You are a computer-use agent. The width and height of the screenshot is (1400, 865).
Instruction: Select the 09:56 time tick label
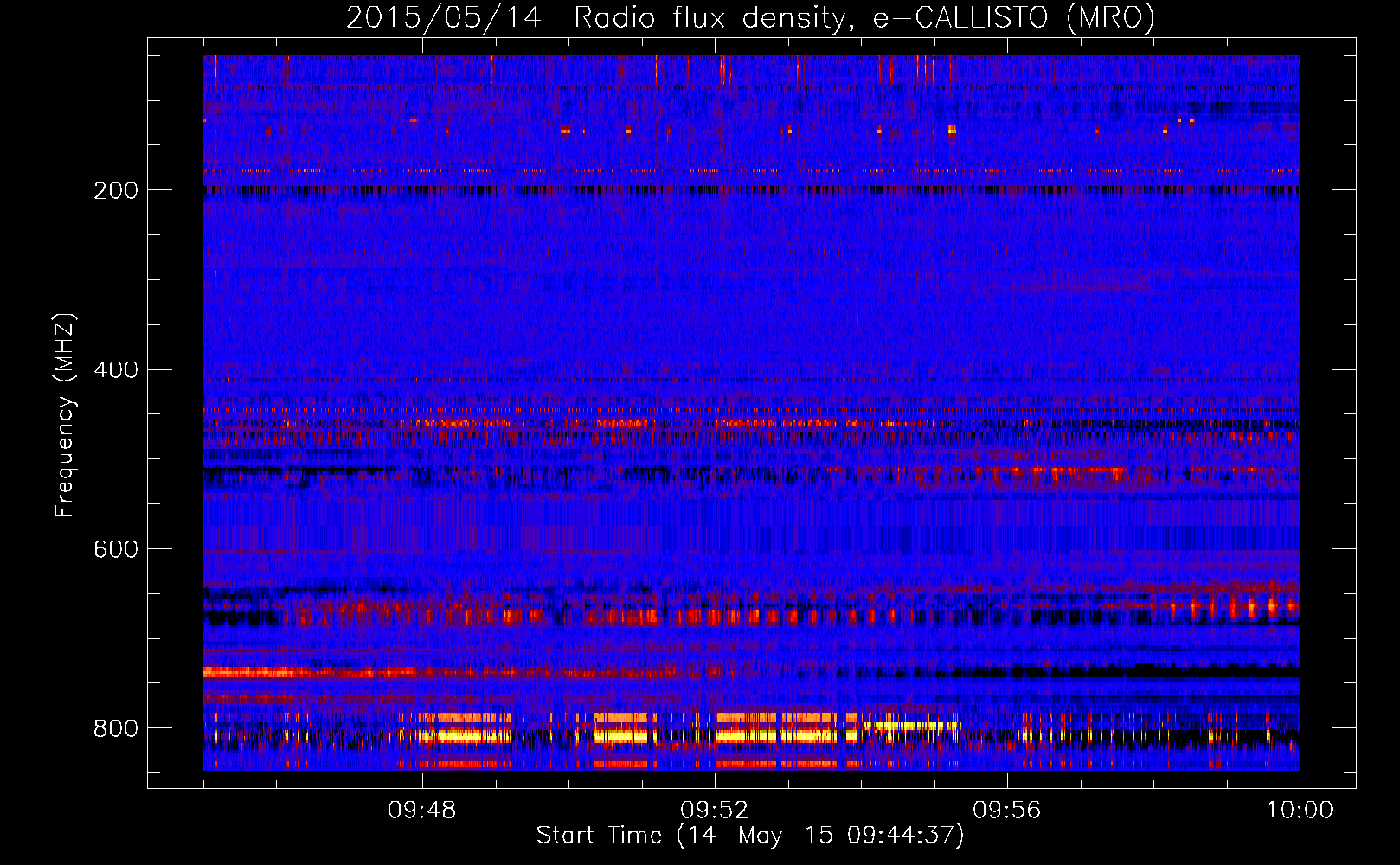1007,811
